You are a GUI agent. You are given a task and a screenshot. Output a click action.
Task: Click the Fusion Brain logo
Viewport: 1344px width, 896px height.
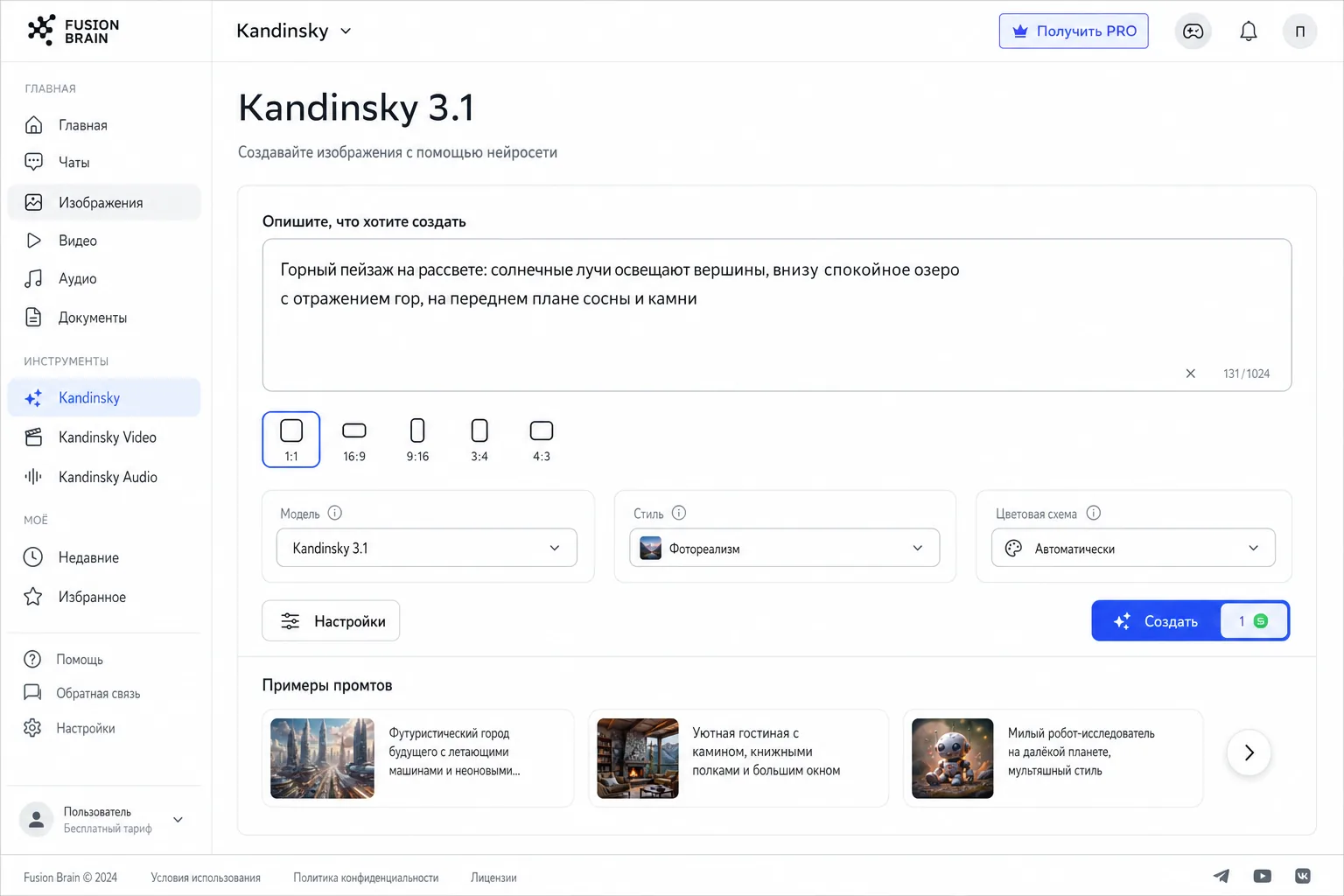73,31
